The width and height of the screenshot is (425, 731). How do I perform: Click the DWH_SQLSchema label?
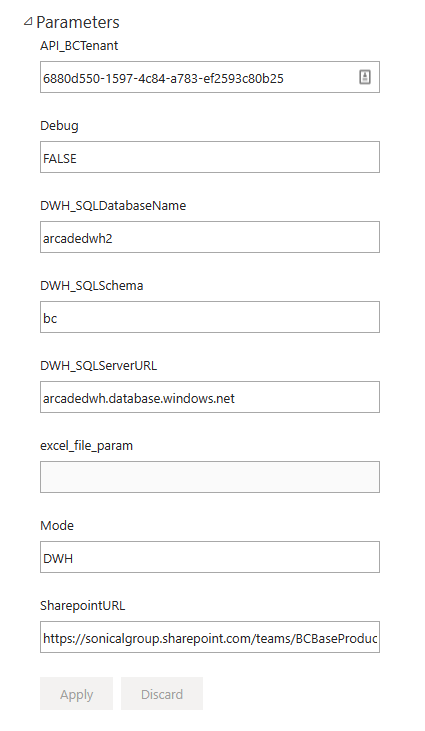tap(92, 286)
